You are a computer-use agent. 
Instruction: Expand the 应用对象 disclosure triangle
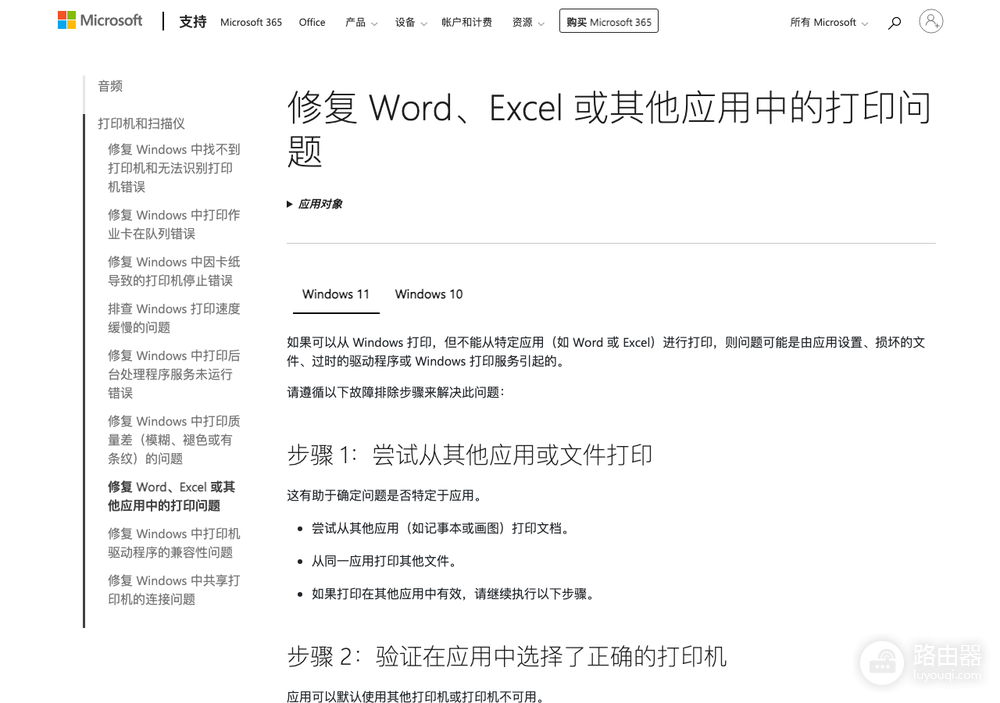pos(314,204)
